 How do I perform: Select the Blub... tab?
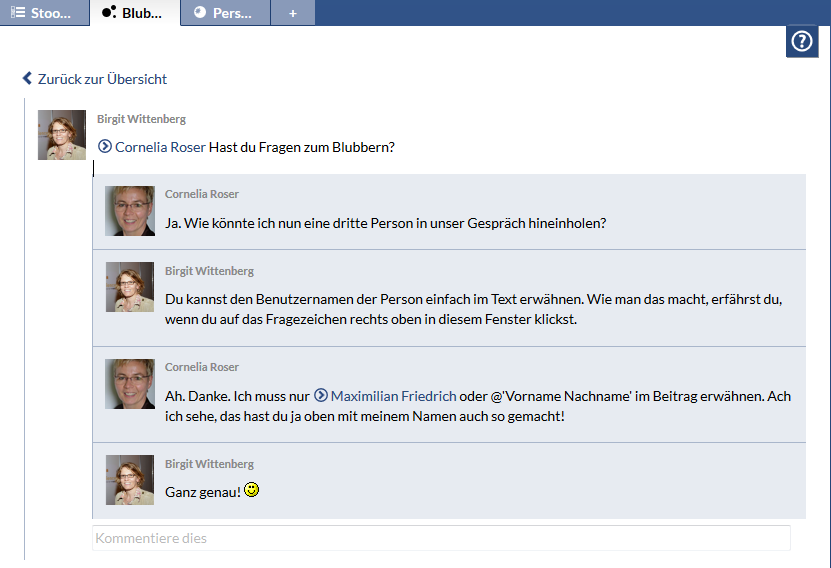[x=133, y=13]
